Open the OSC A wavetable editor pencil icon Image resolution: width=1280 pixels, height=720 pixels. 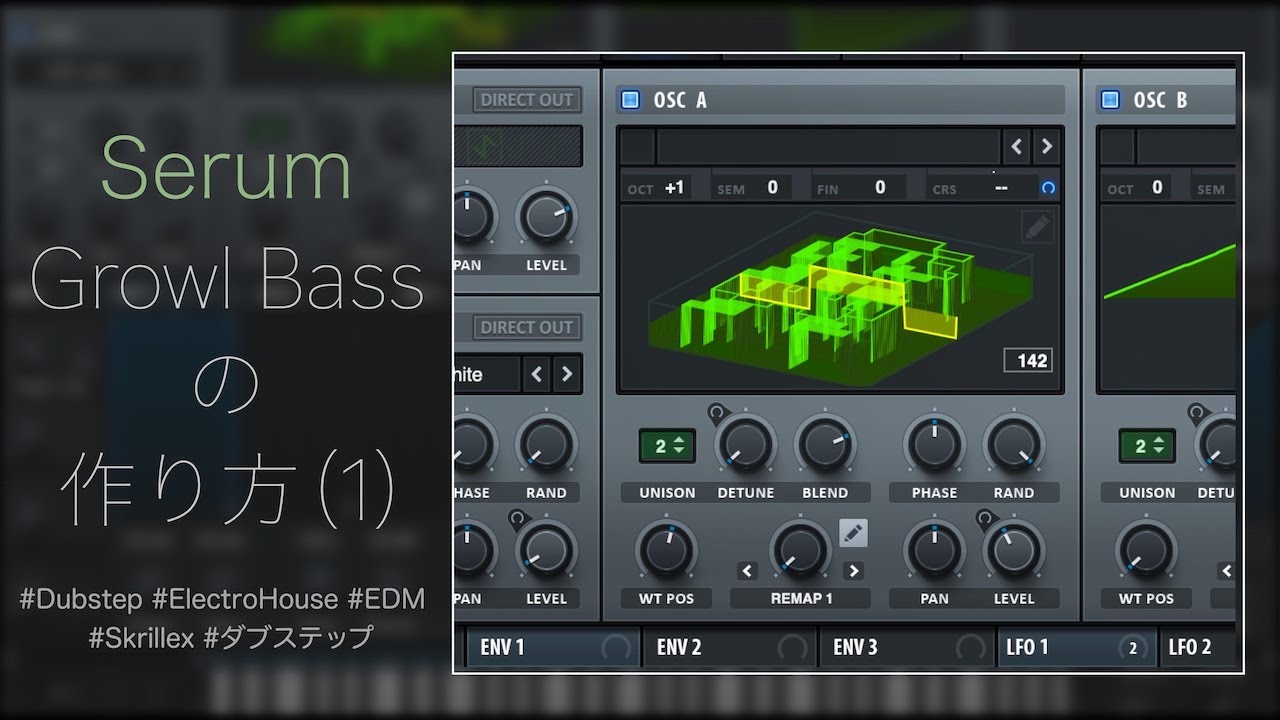[1038, 227]
